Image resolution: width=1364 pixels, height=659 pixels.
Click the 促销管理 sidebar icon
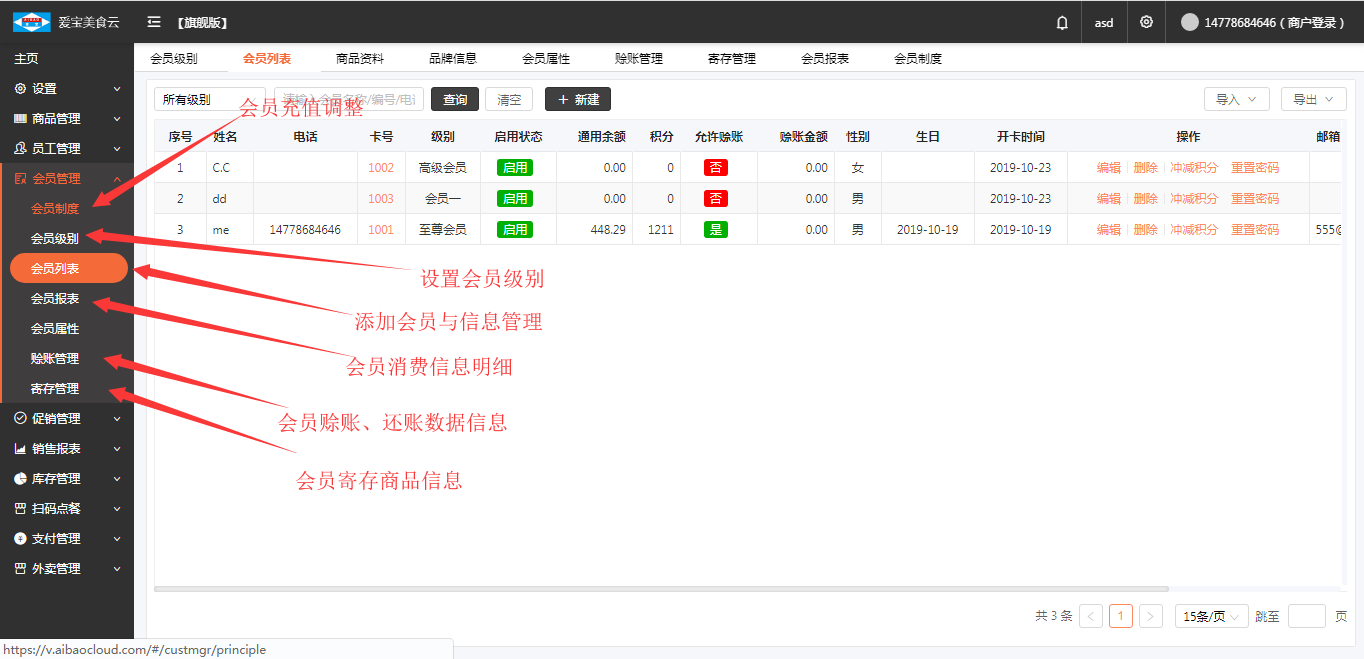(x=20, y=419)
